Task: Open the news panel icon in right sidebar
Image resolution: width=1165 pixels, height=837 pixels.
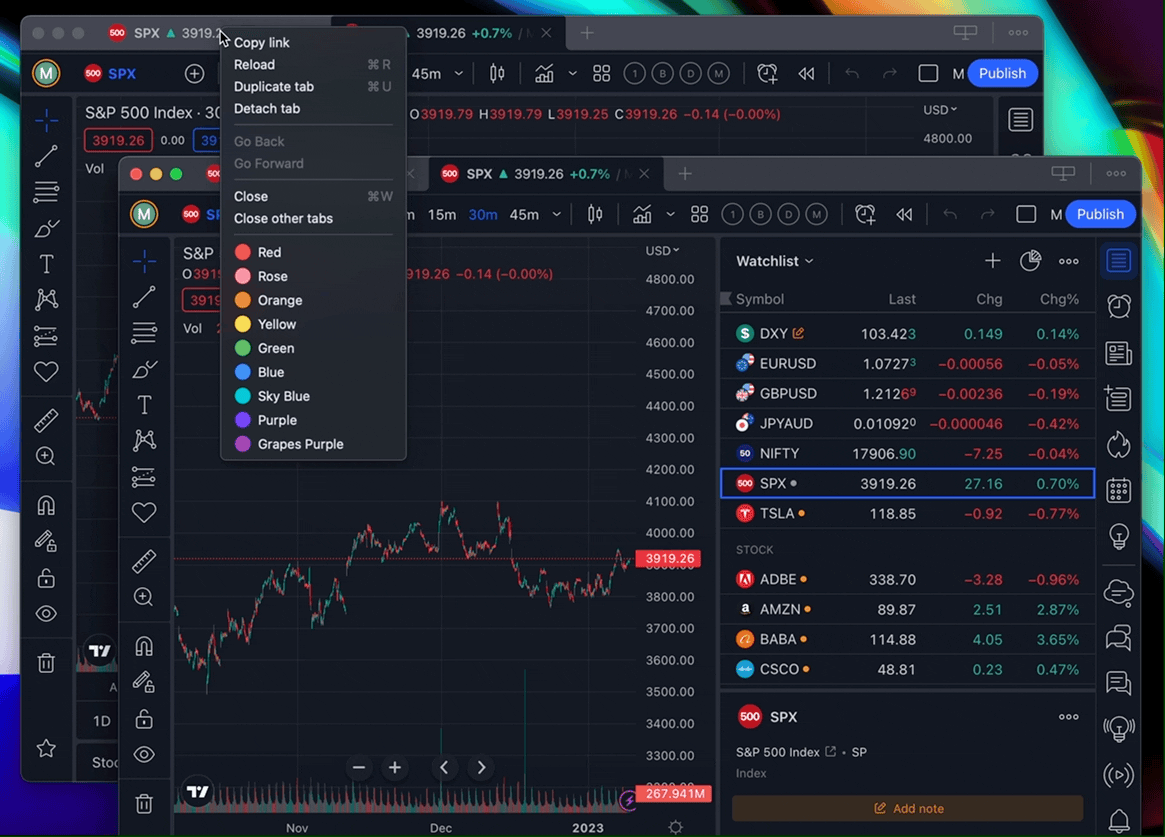Action: pos(1118,354)
